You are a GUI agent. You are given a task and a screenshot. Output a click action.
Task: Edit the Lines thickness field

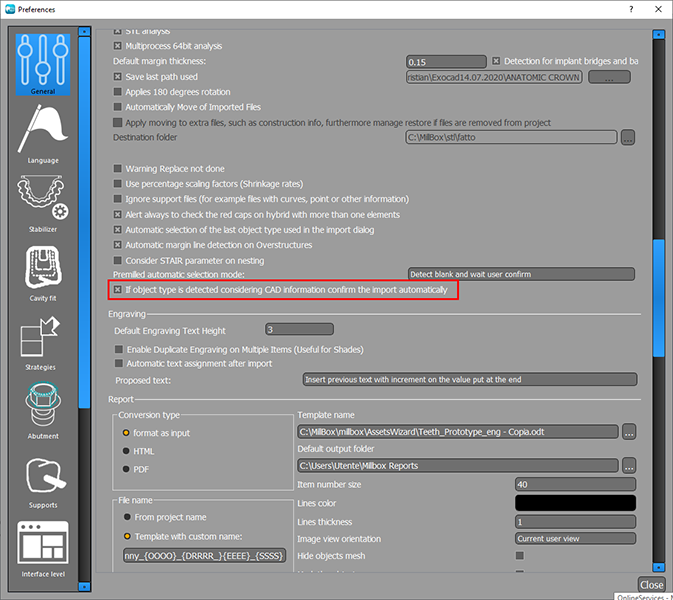click(575, 522)
